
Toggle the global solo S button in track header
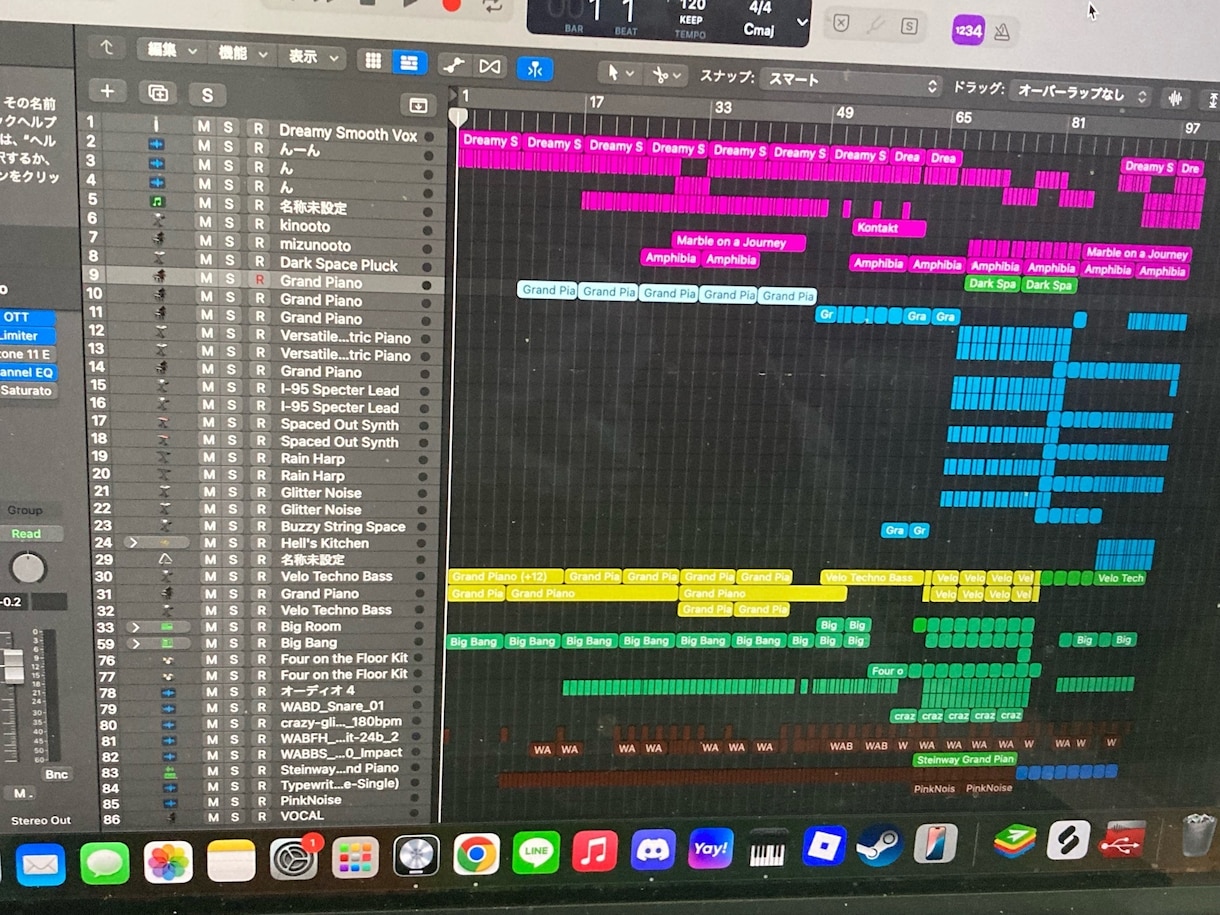207,95
